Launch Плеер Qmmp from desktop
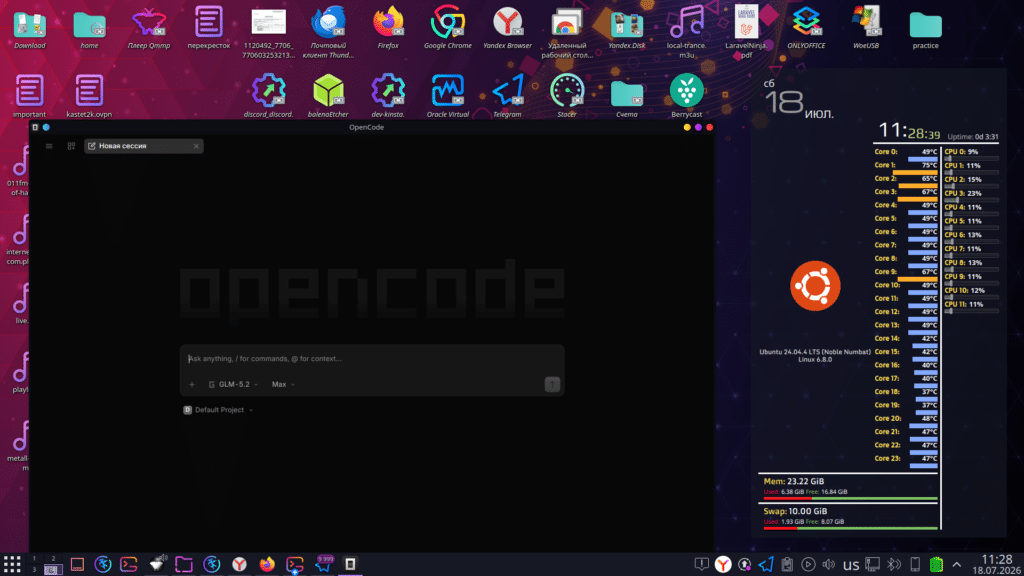1024x576 pixels. (149, 29)
